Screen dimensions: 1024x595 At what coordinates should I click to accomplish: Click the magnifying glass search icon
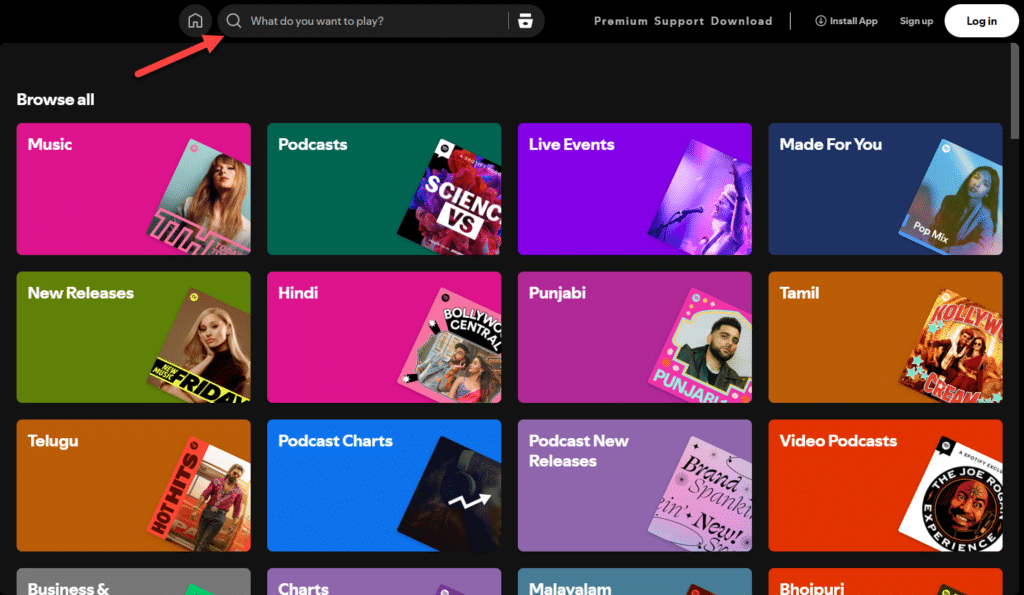coord(233,21)
